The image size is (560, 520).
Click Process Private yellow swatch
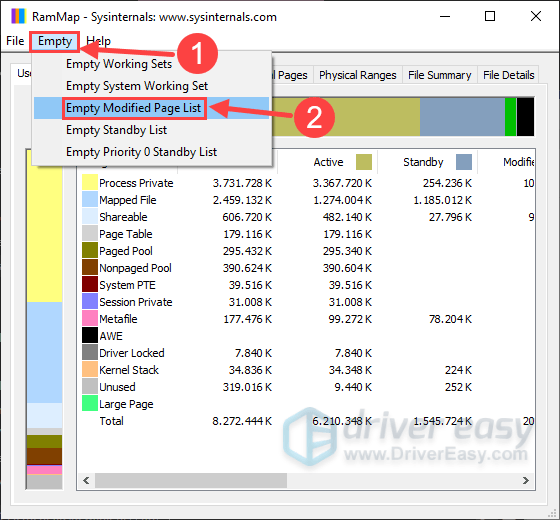pyautogui.click(x=90, y=182)
